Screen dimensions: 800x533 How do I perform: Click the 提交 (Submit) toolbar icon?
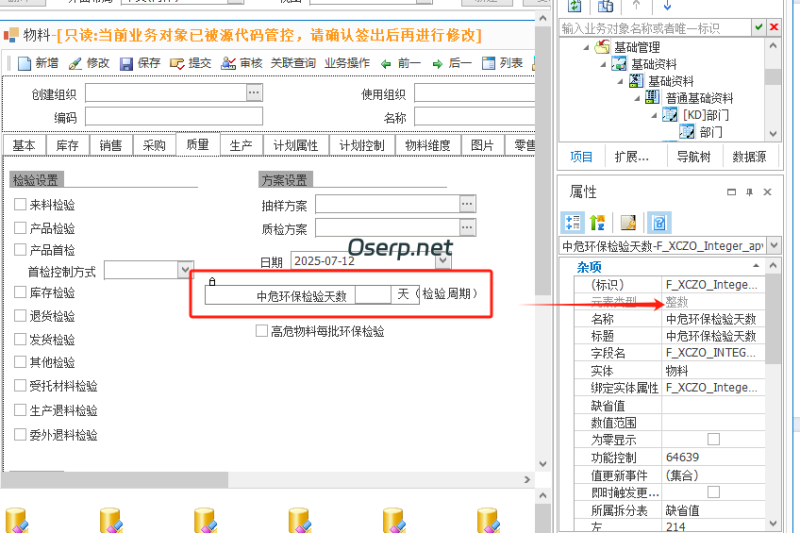tap(178, 63)
